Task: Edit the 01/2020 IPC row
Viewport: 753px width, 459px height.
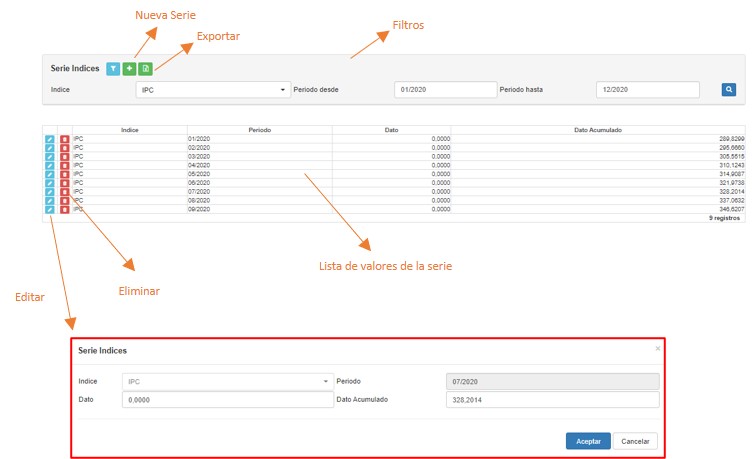Action: click(49, 138)
